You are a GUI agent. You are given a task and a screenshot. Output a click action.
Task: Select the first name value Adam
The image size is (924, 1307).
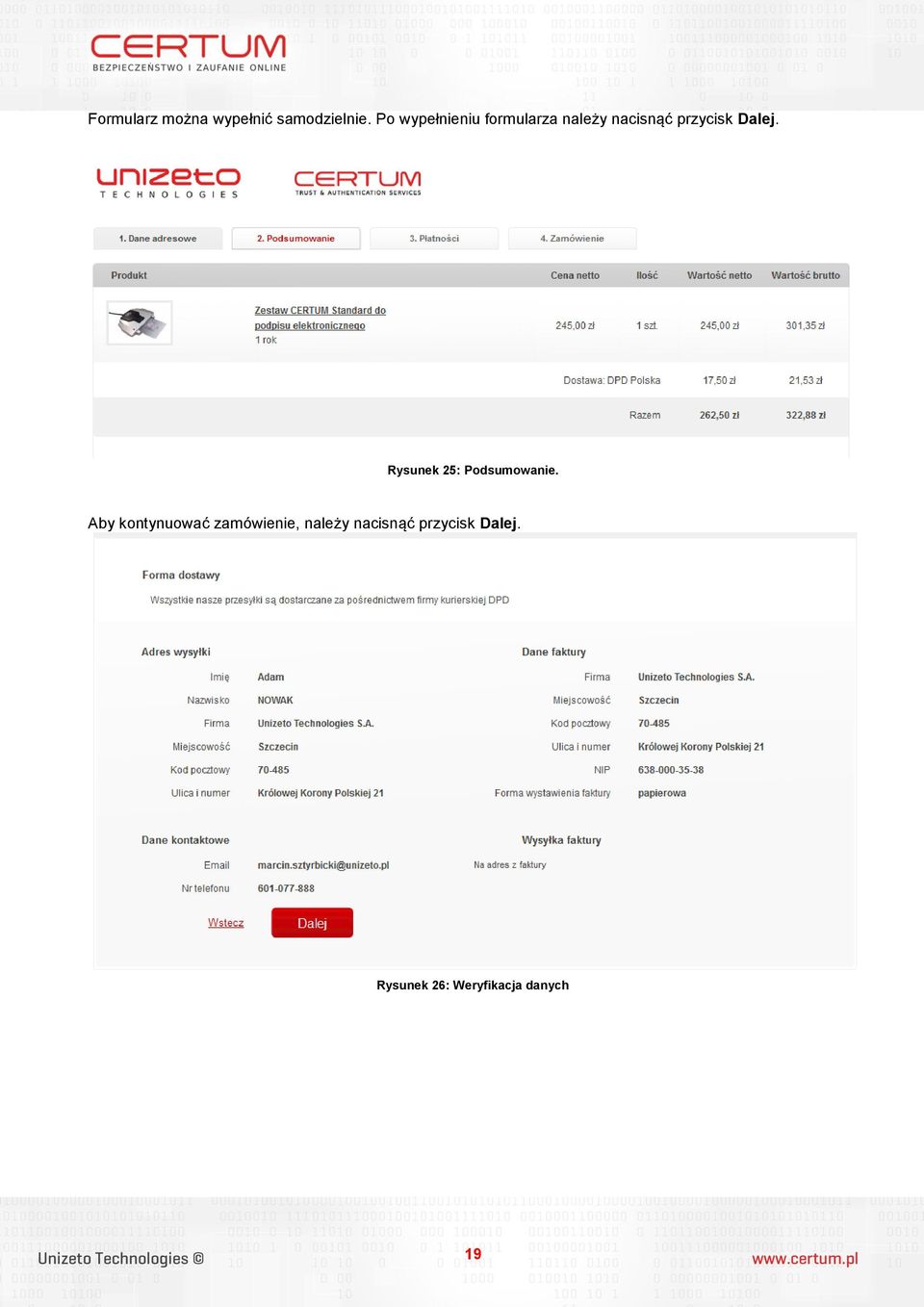click(270, 678)
